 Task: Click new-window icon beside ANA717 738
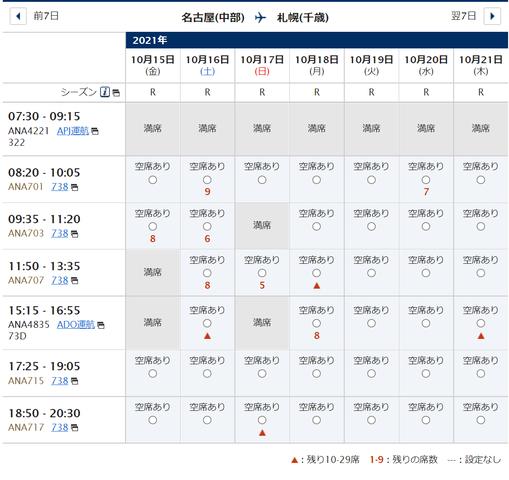pos(75,428)
